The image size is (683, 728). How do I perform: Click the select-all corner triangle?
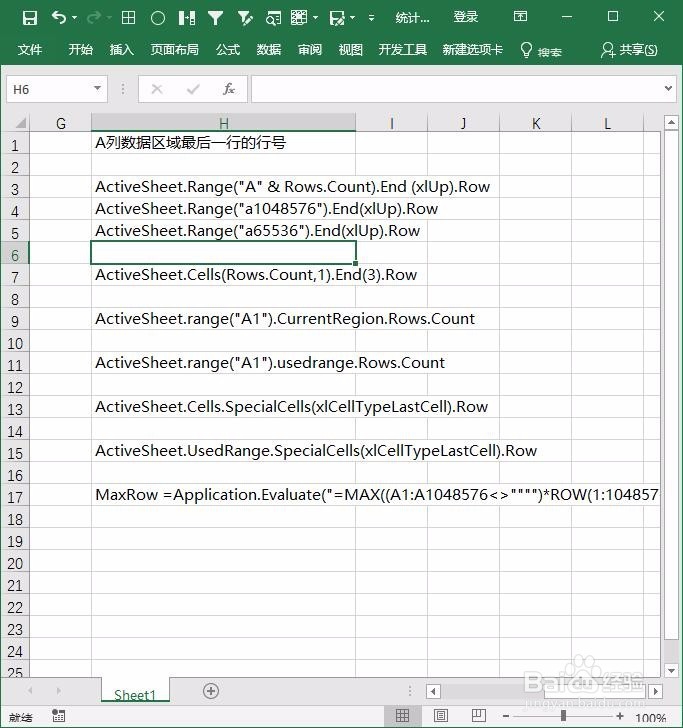click(x=21, y=124)
